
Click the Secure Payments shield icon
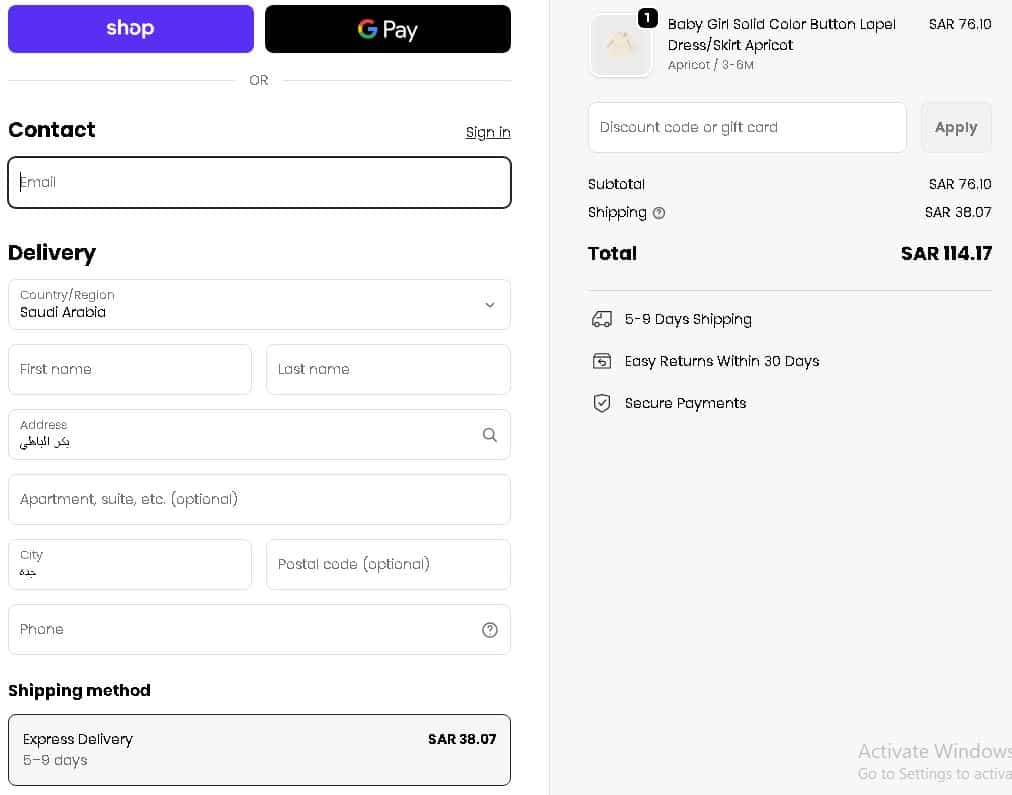tap(602, 403)
